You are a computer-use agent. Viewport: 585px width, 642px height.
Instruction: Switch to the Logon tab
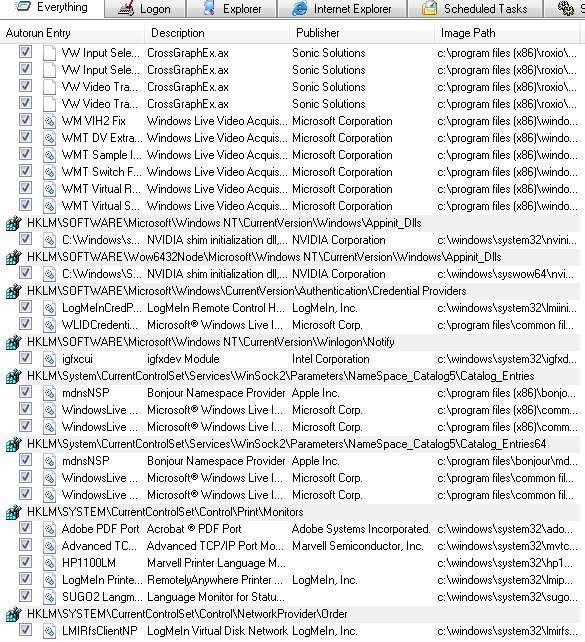click(145, 9)
